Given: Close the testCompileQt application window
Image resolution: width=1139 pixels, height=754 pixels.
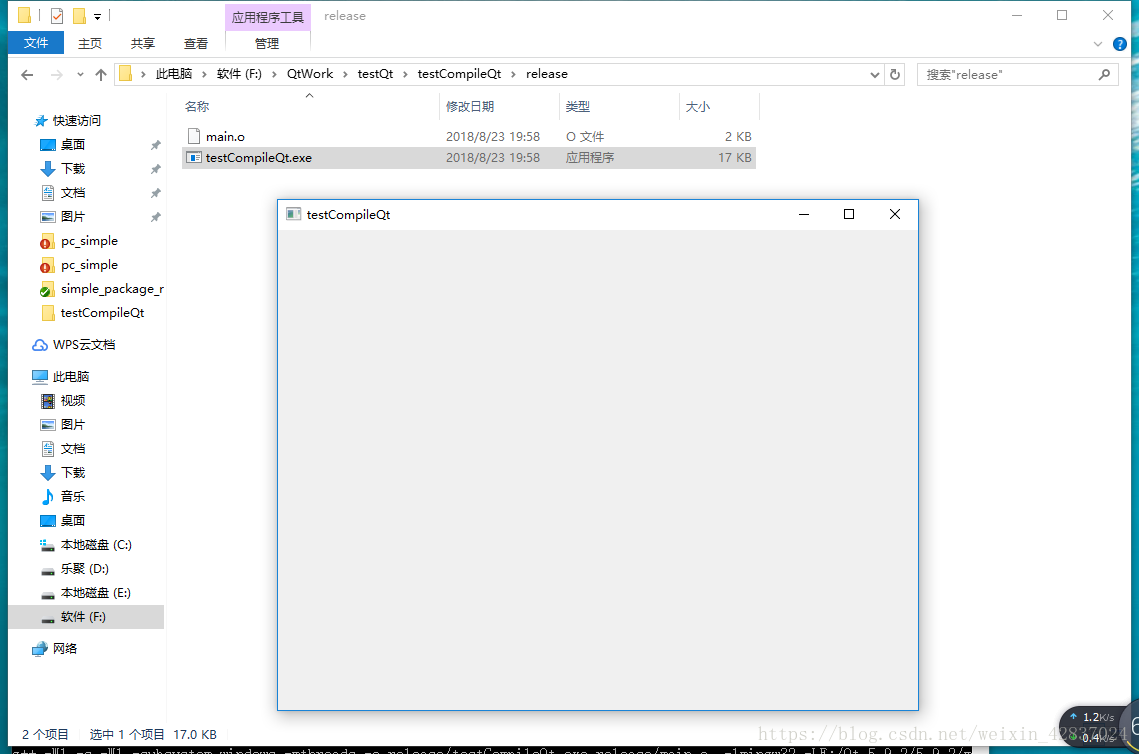Looking at the screenshot, I should pos(895,214).
